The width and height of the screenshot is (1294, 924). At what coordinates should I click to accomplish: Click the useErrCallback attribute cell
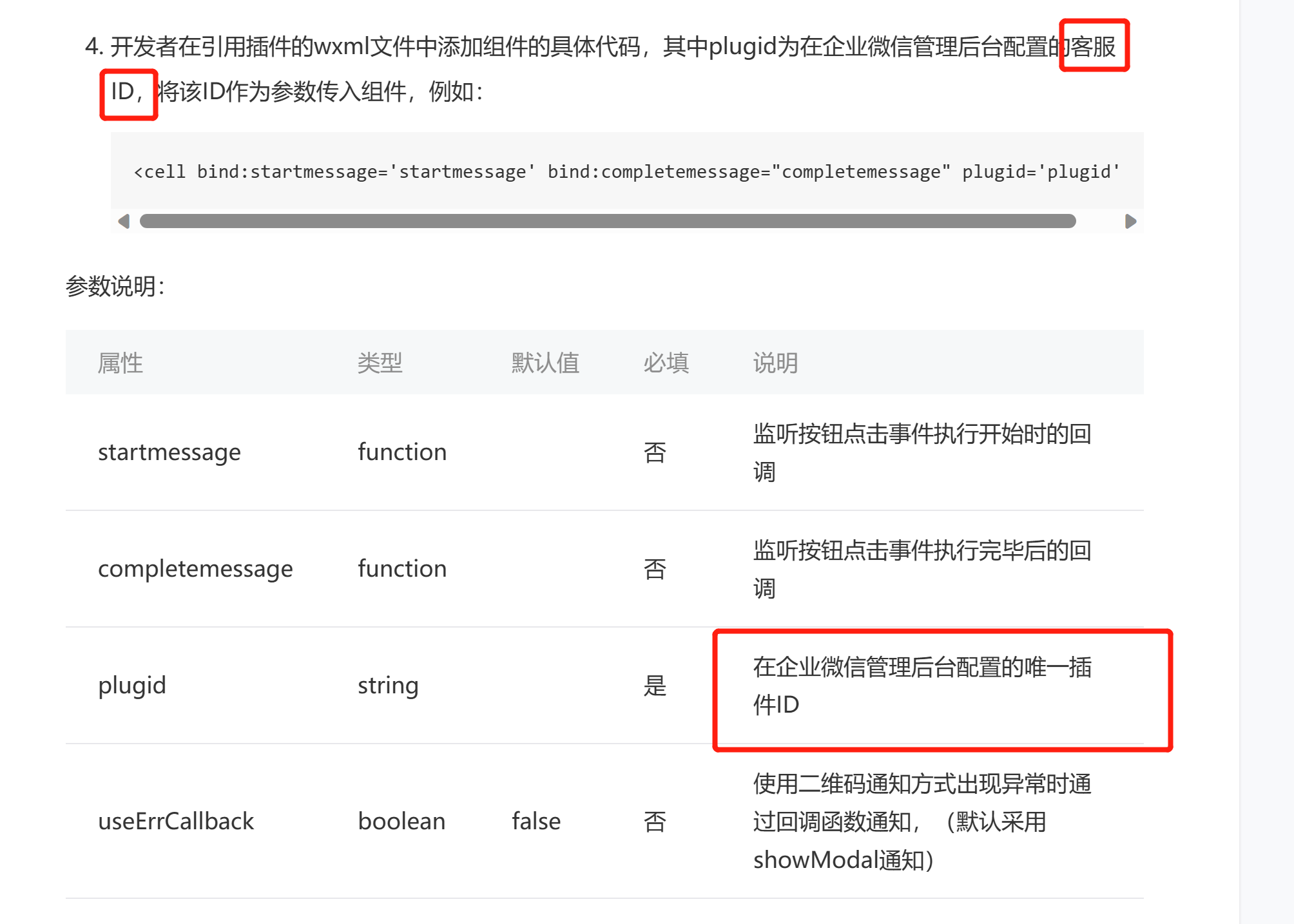[x=175, y=822]
